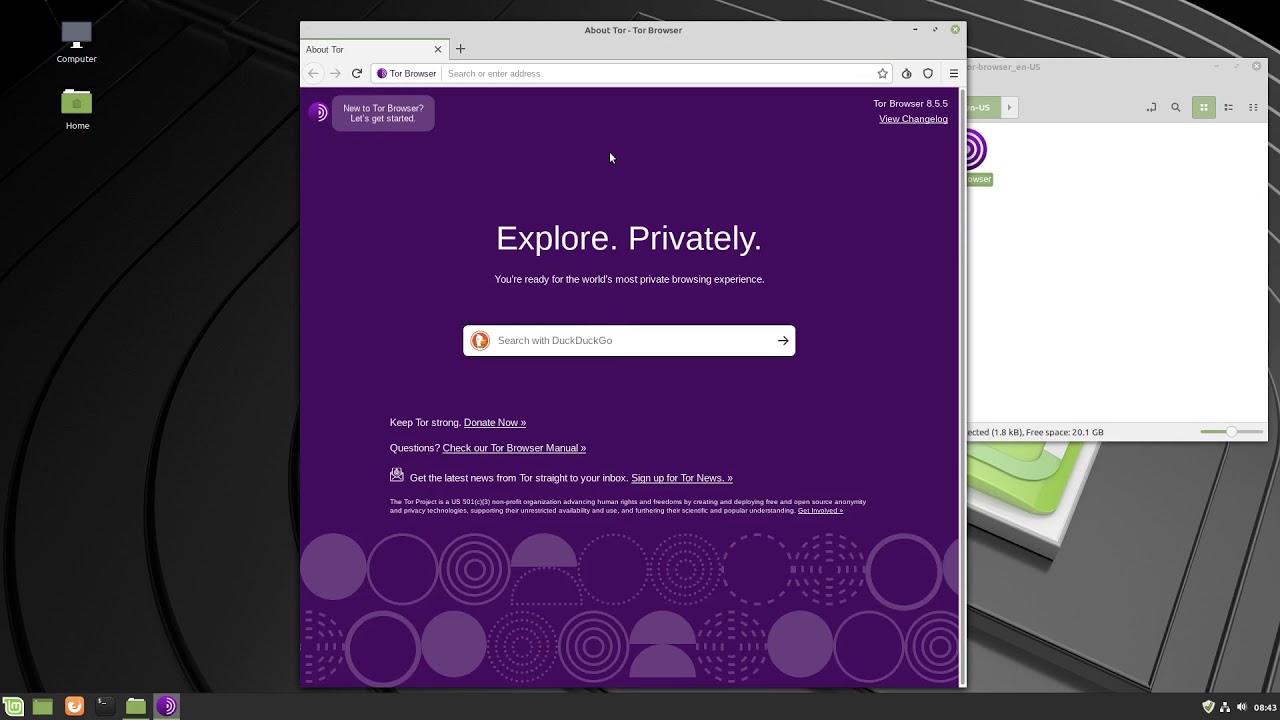Click the DuckDuckGo search box

(x=629, y=340)
